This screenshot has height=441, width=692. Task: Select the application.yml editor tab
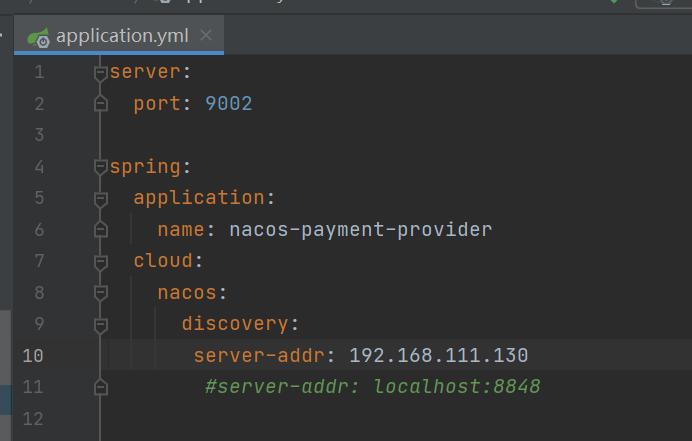(x=119, y=35)
